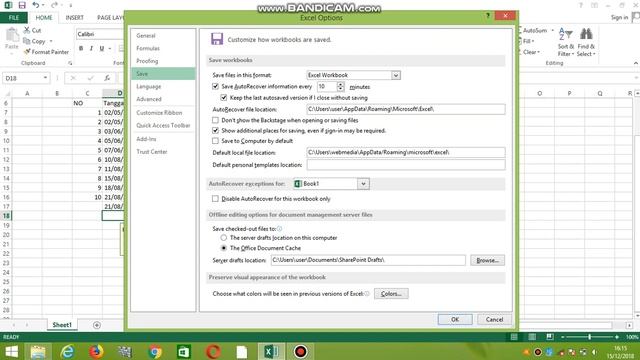Enable Don't show the Backstage checkbox
Image resolution: width=640 pixels, height=360 pixels.
coord(216,120)
